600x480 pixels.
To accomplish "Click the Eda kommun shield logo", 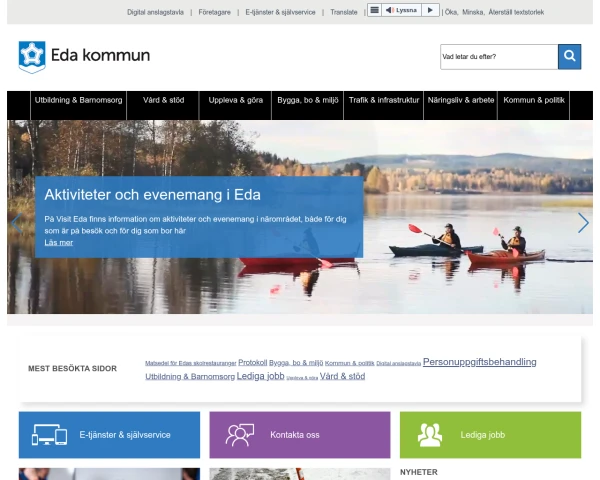I will (x=32, y=57).
